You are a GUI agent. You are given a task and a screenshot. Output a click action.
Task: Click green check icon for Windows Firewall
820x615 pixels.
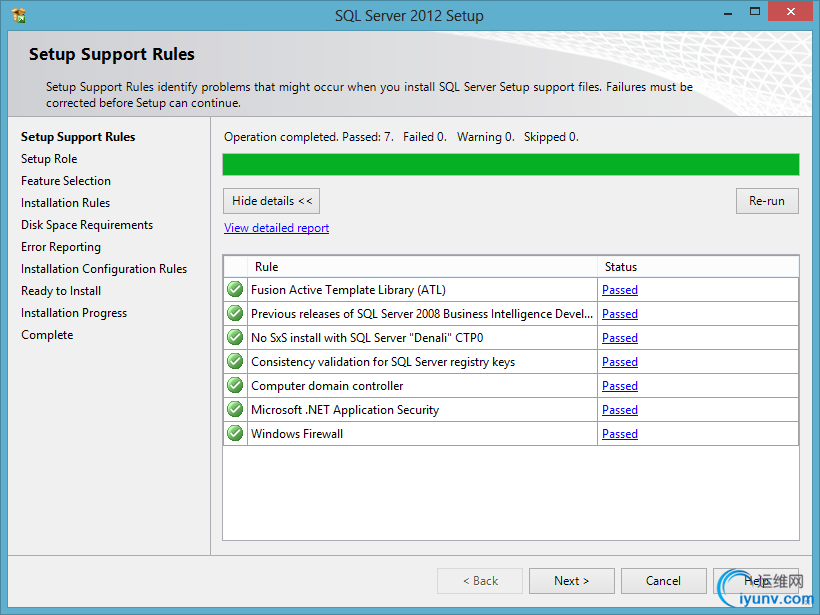tap(235, 434)
